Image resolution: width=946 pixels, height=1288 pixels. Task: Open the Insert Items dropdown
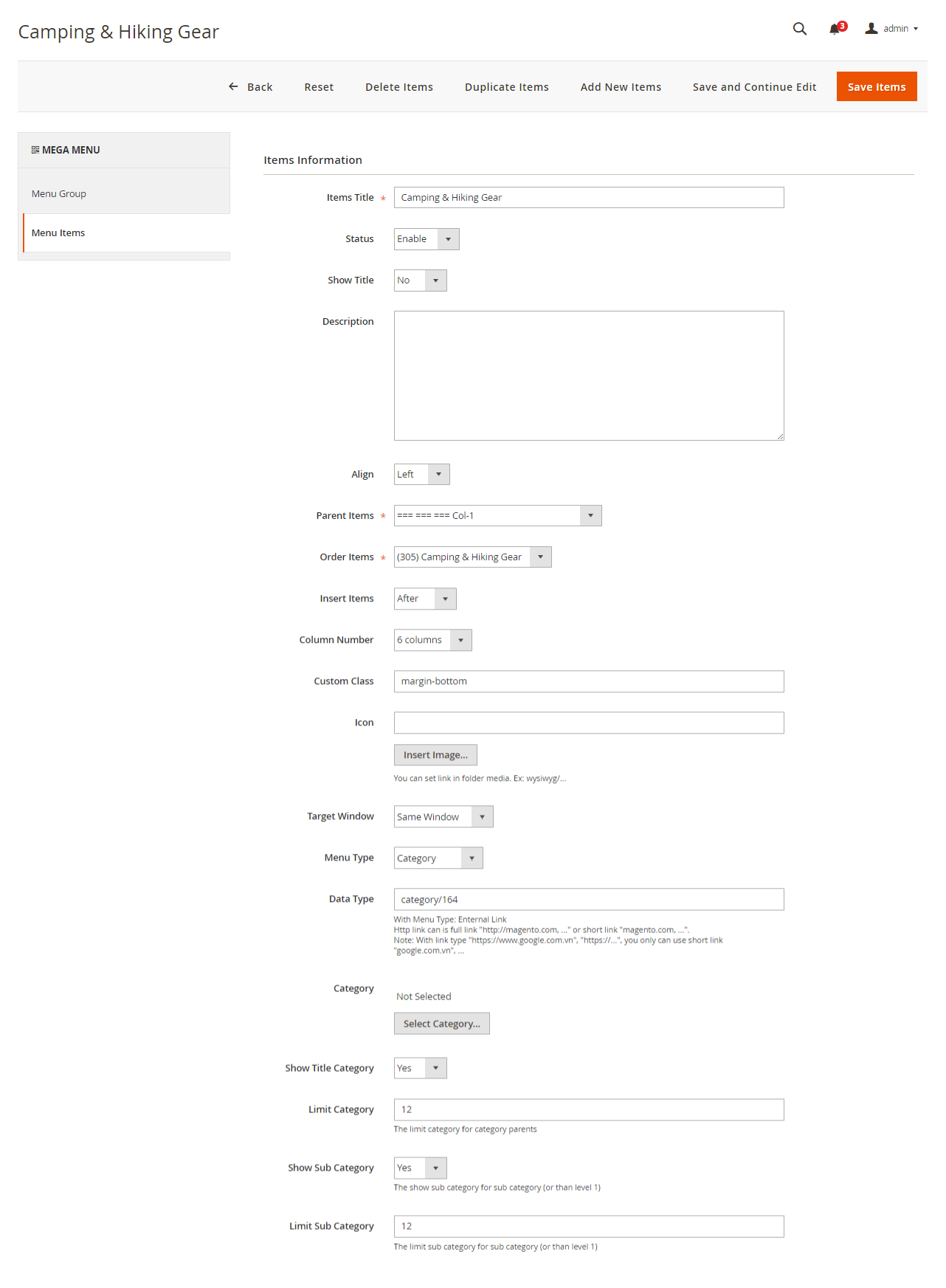pos(425,599)
